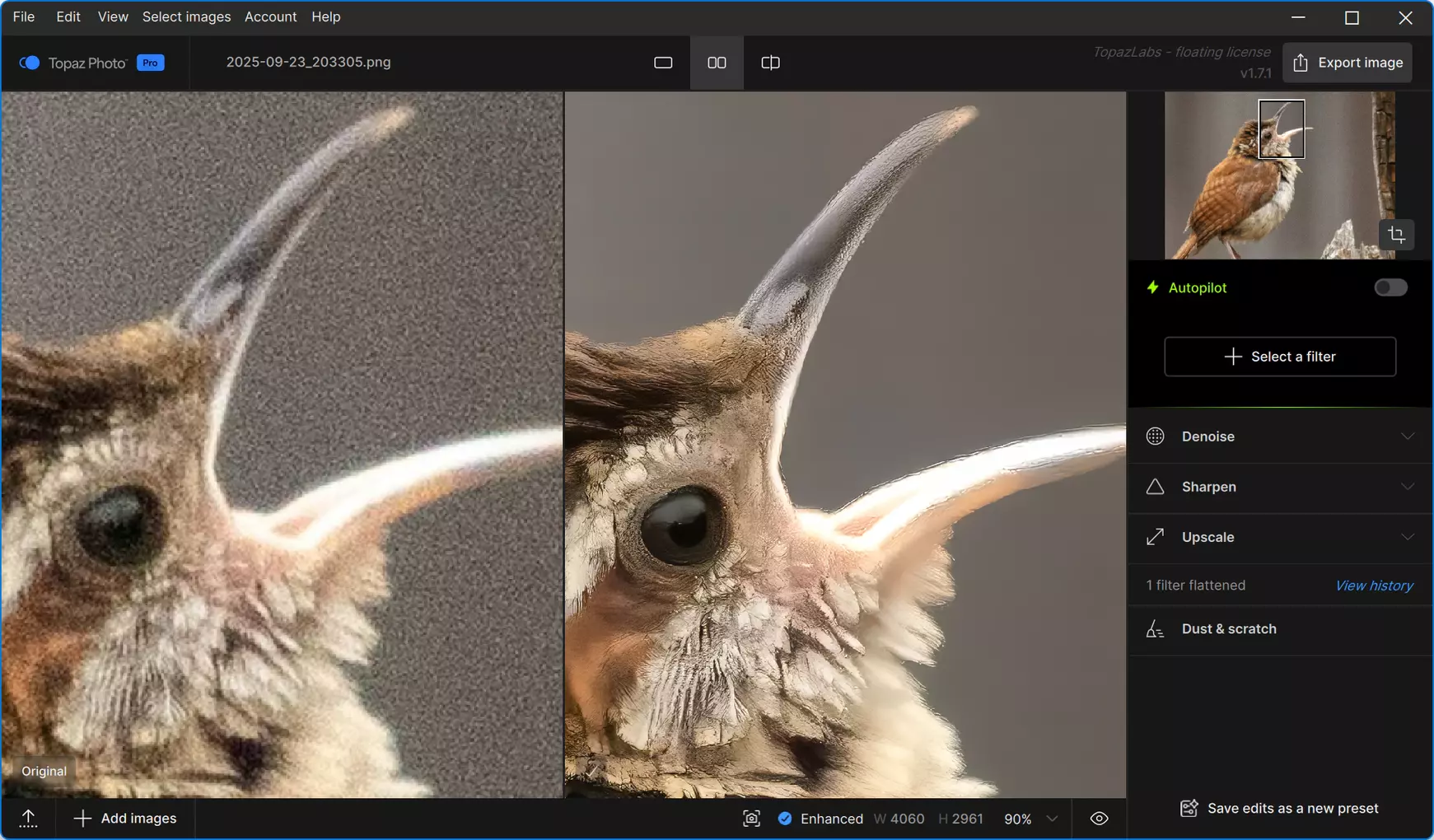1434x840 pixels.
Task: Open the Account menu
Action: [270, 16]
